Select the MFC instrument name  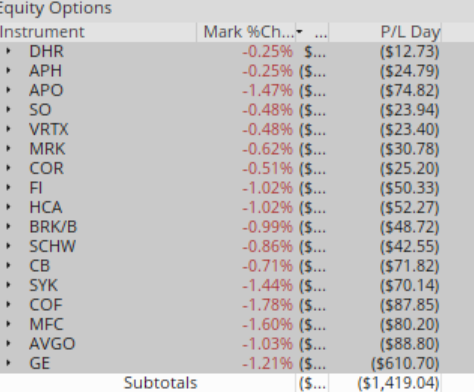46,324
